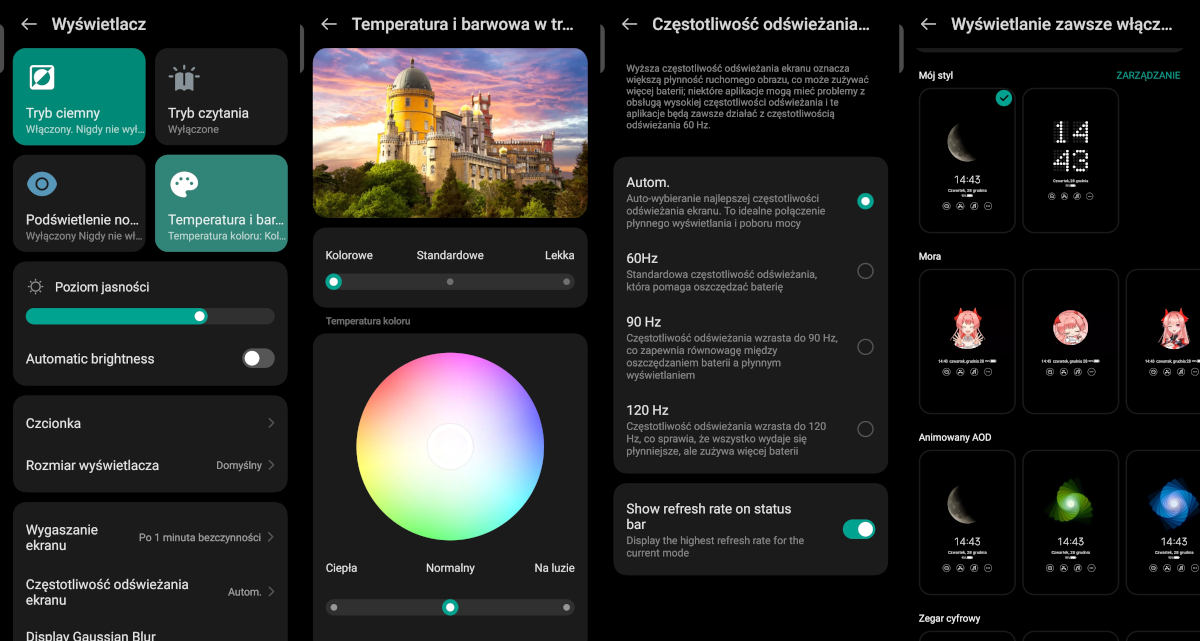The image size is (1200, 641).
Task: Tap ZARZĄDZANIE link in Mój styl
Action: click(x=1147, y=76)
